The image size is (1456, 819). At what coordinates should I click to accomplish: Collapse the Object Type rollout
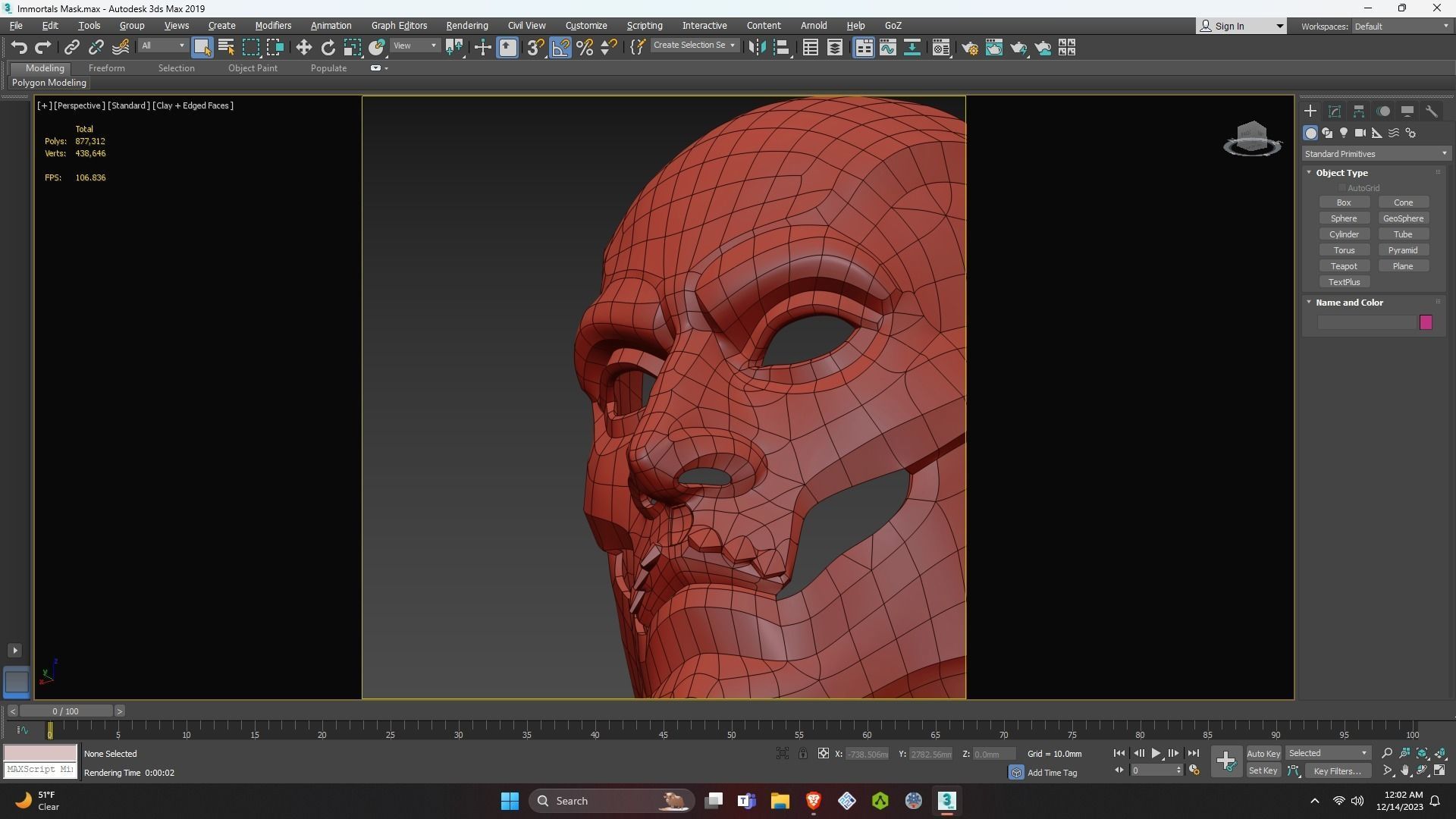pos(1309,173)
